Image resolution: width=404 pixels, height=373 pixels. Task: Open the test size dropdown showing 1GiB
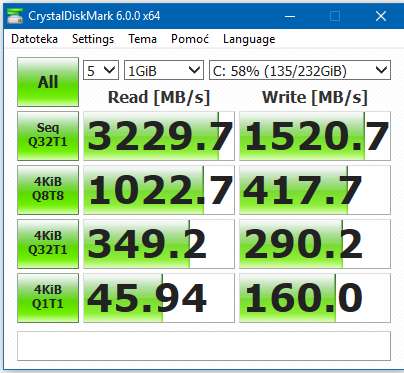[164, 70]
